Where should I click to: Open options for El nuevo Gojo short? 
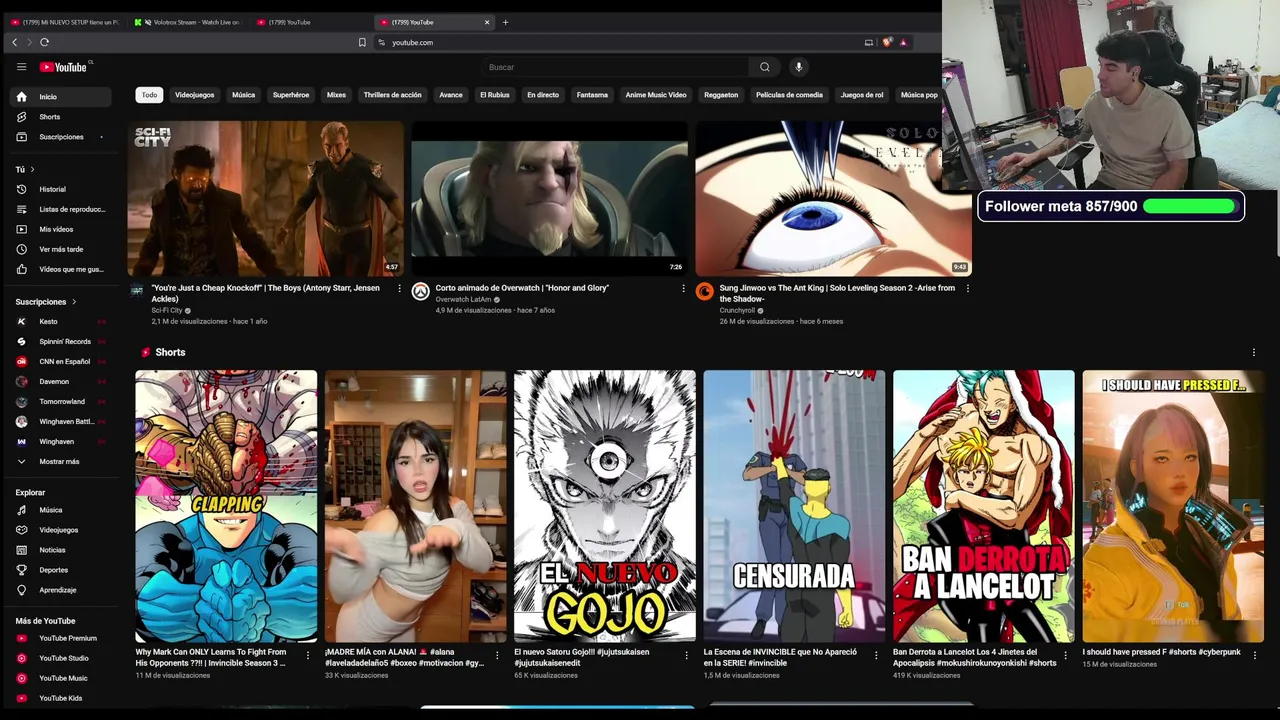coord(686,656)
